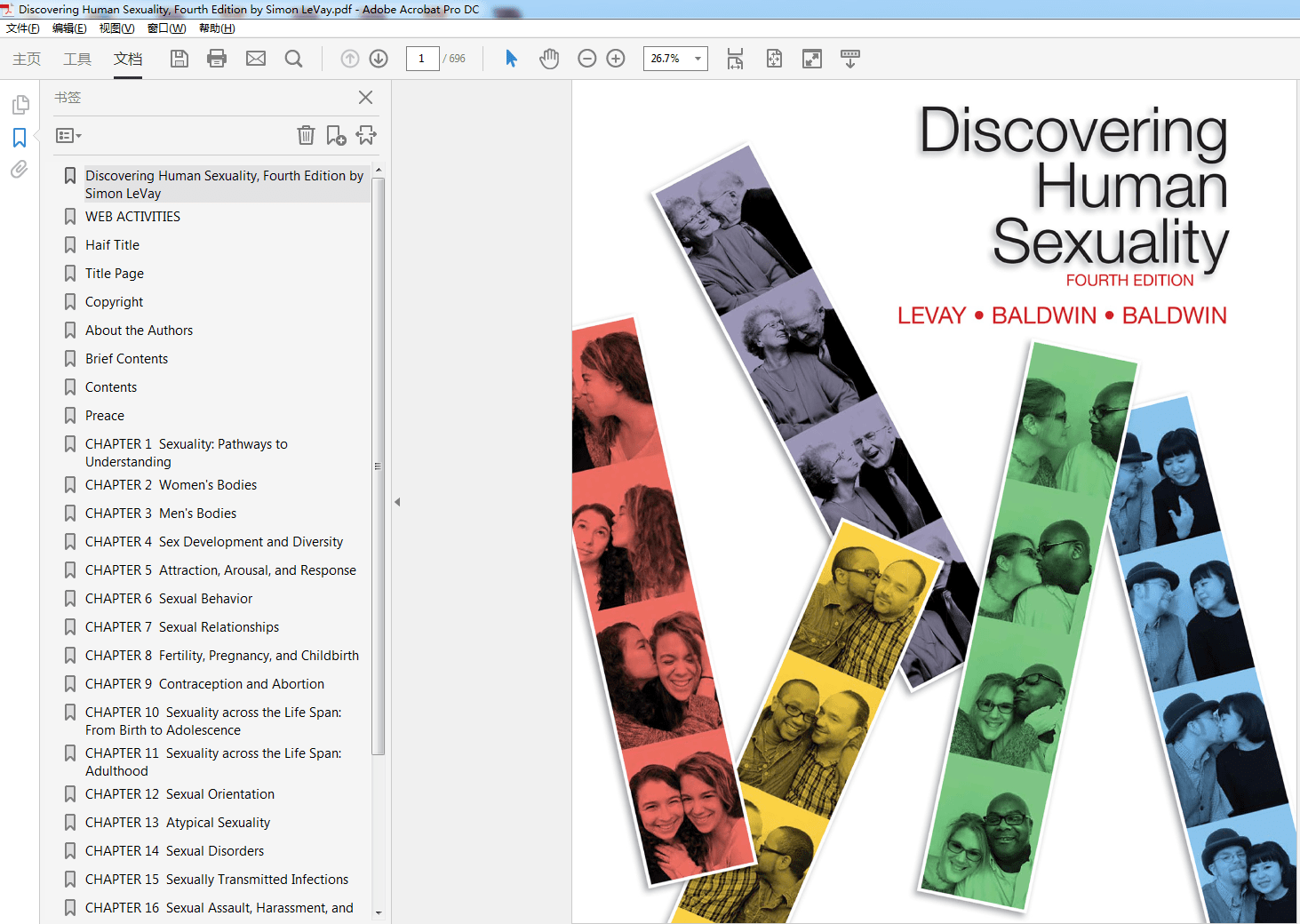Open the zoom level dropdown
The image size is (1300, 924).
[x=698, y=59]
